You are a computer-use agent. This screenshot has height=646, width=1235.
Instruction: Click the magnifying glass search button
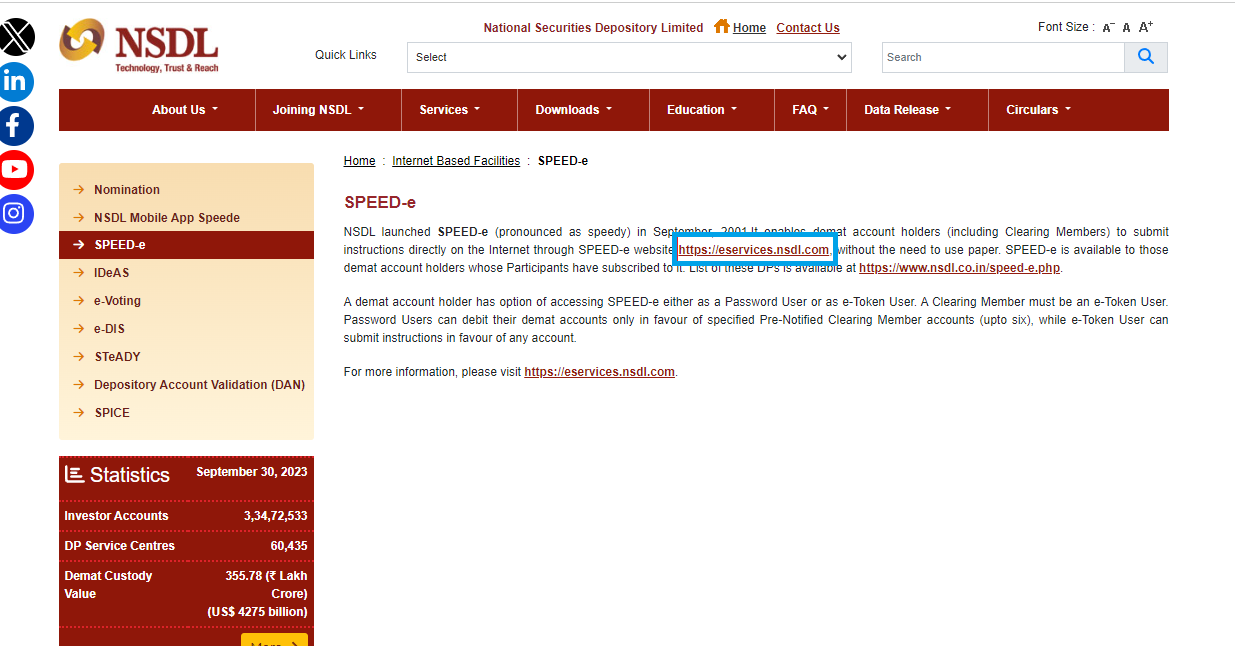1146,57
